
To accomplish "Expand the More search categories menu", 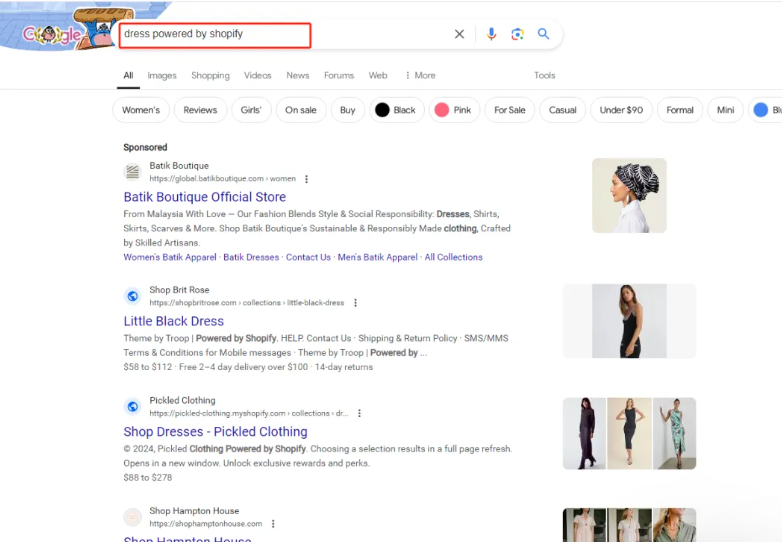I will (x=420, y=75).
